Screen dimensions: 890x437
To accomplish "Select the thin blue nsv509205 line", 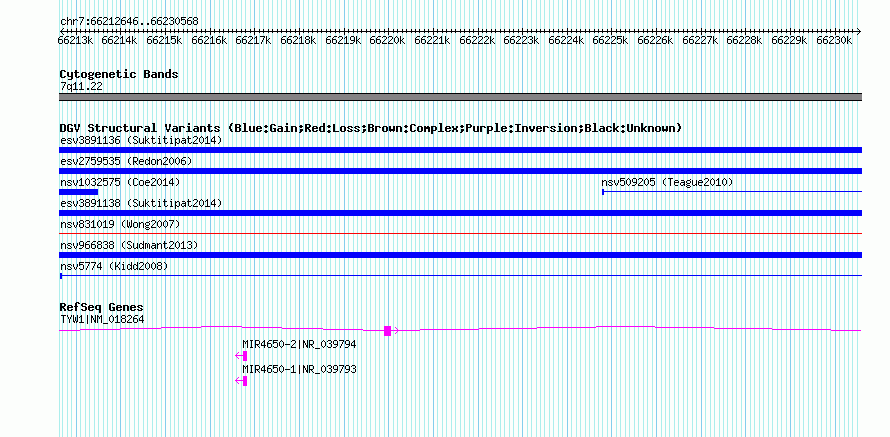I will click(732, 192).
